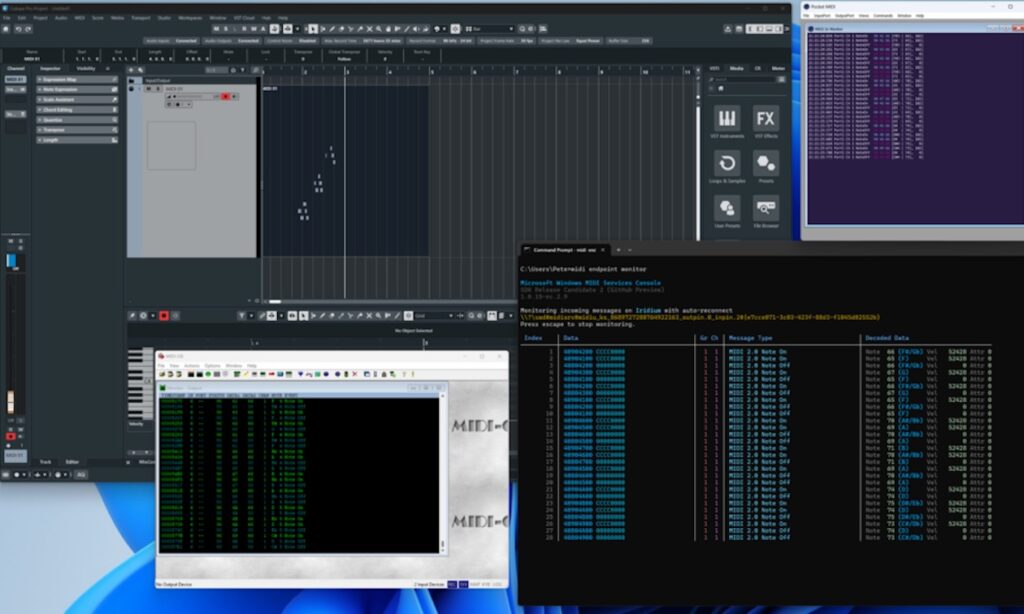
Task: Open the Options menu in MIDI-OX
Action: (212, 366)
